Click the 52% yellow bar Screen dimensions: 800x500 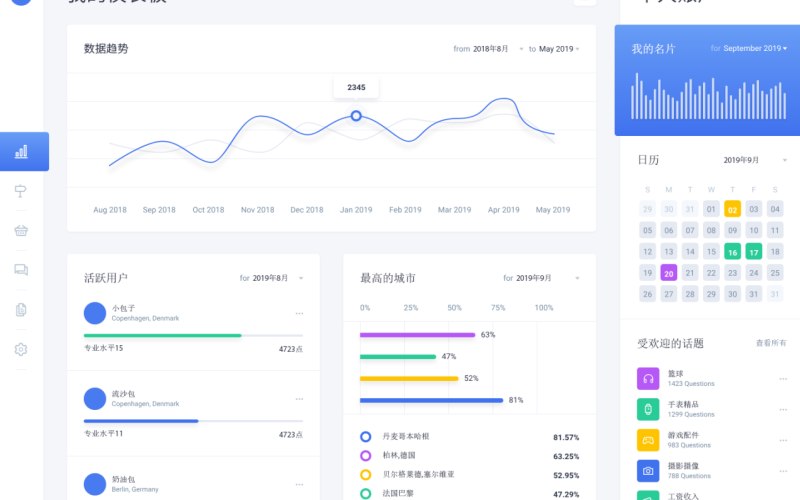(409, 379)
